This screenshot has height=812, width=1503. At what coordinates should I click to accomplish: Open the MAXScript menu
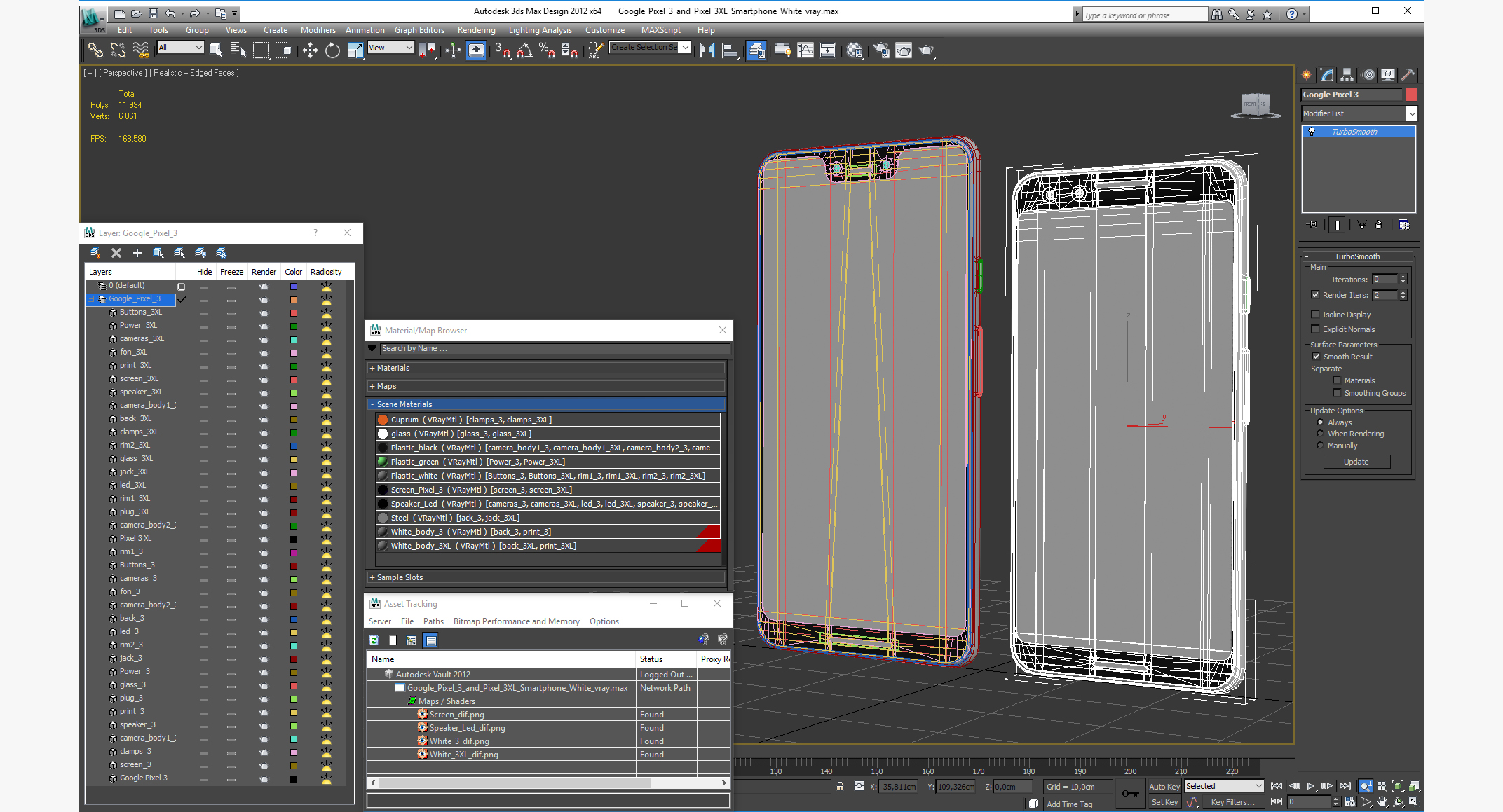click(x=660, y=30)
